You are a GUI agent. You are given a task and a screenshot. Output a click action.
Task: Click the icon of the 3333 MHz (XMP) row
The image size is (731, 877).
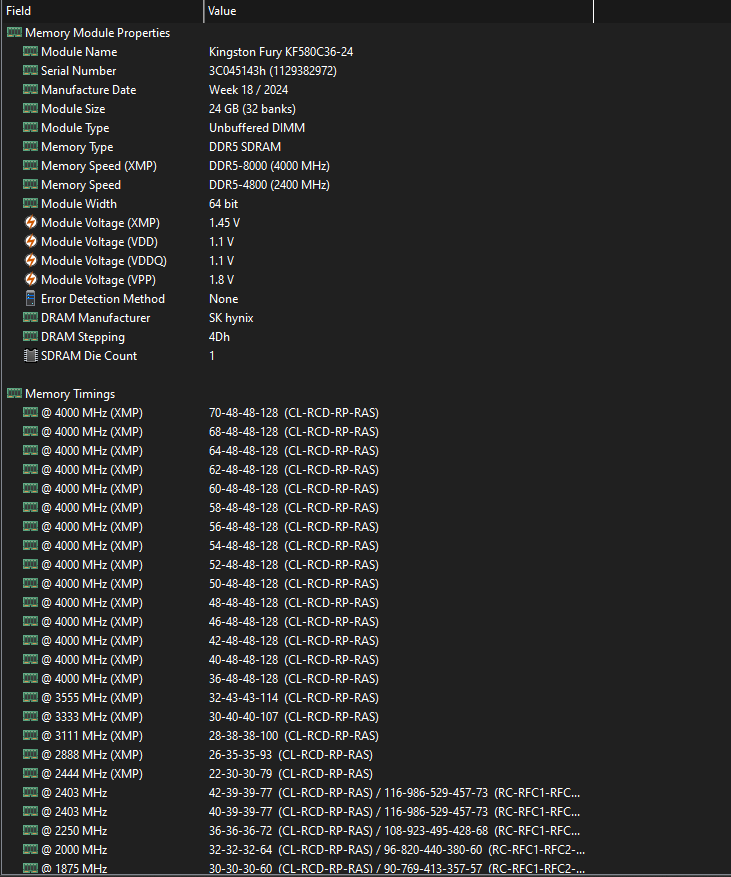pyautogui.click(x=30, y=716)
